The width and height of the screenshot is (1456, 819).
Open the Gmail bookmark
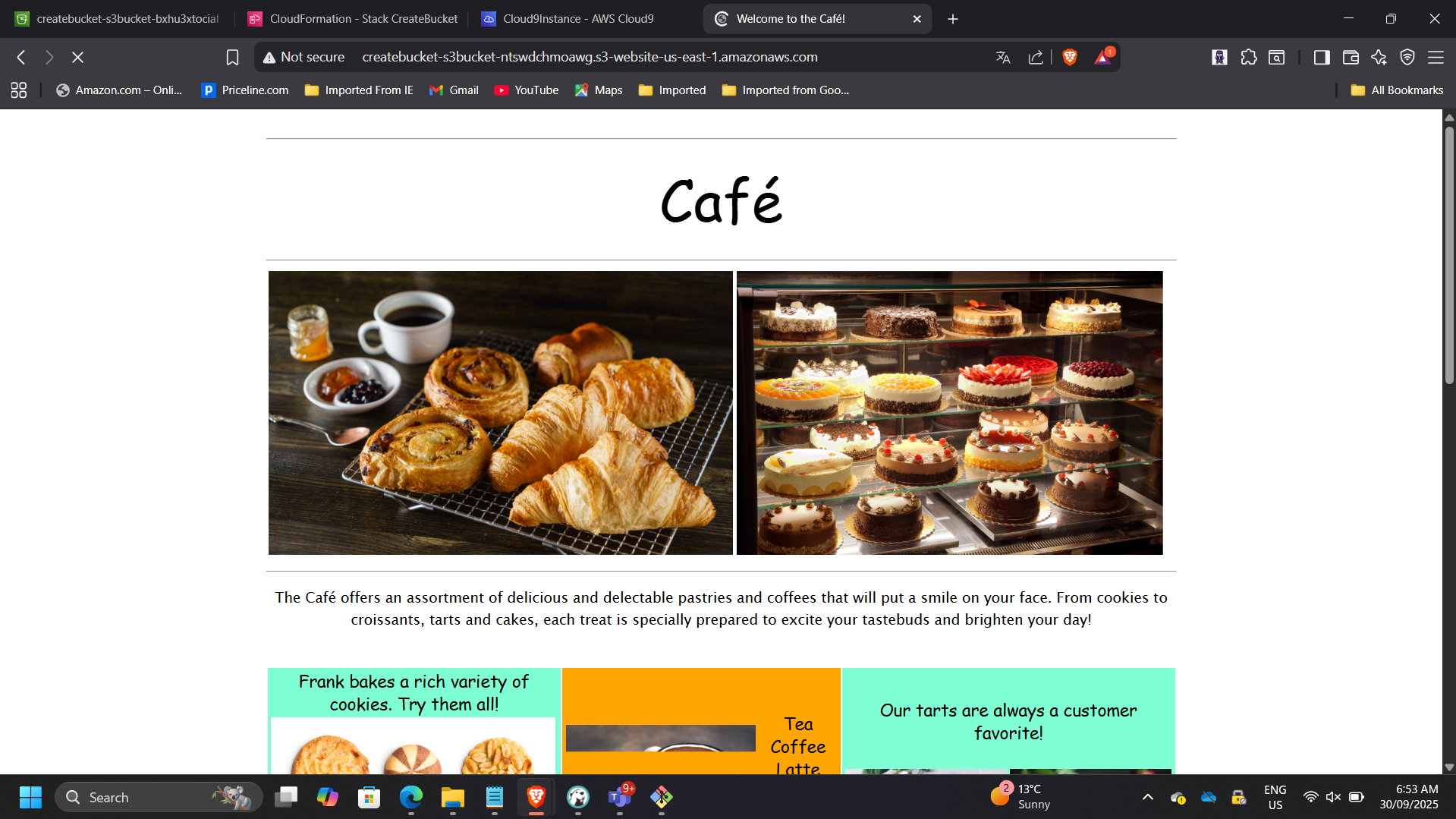coord(454,90)
